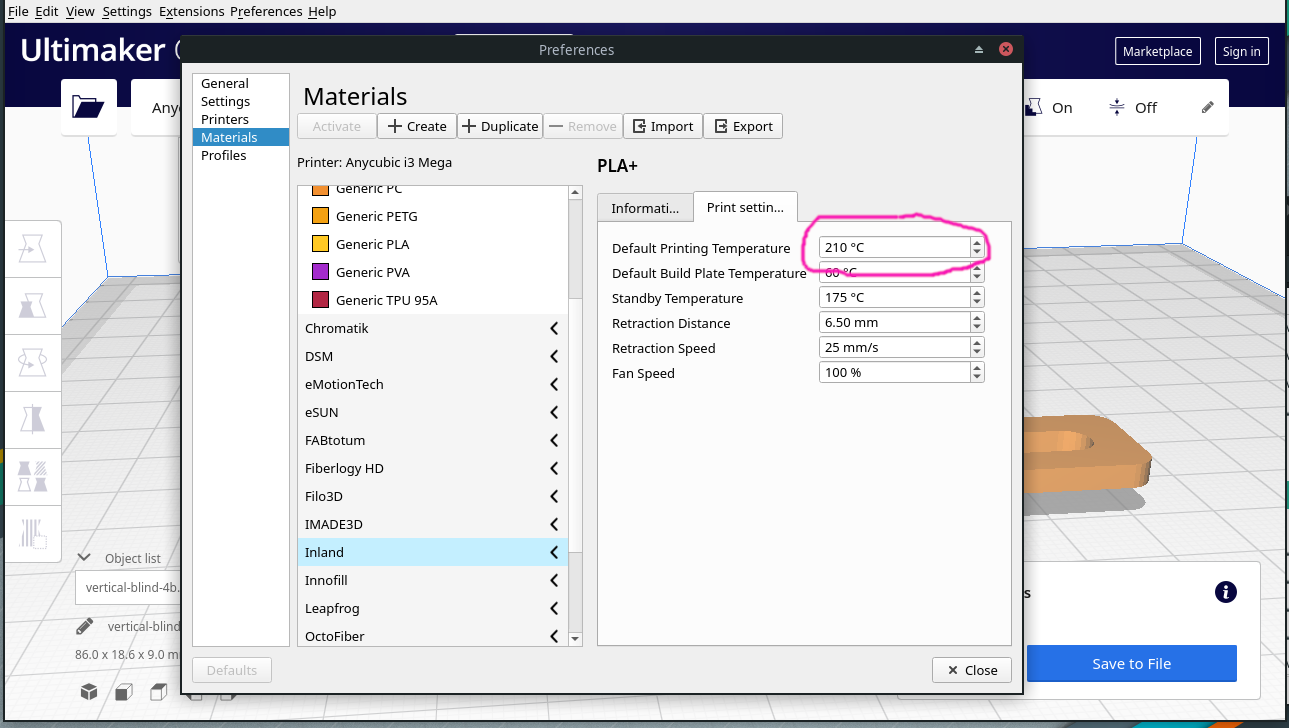This screenshot has height=728, width=1289.
Task: Open the Help menu
Action: [322, 11]
